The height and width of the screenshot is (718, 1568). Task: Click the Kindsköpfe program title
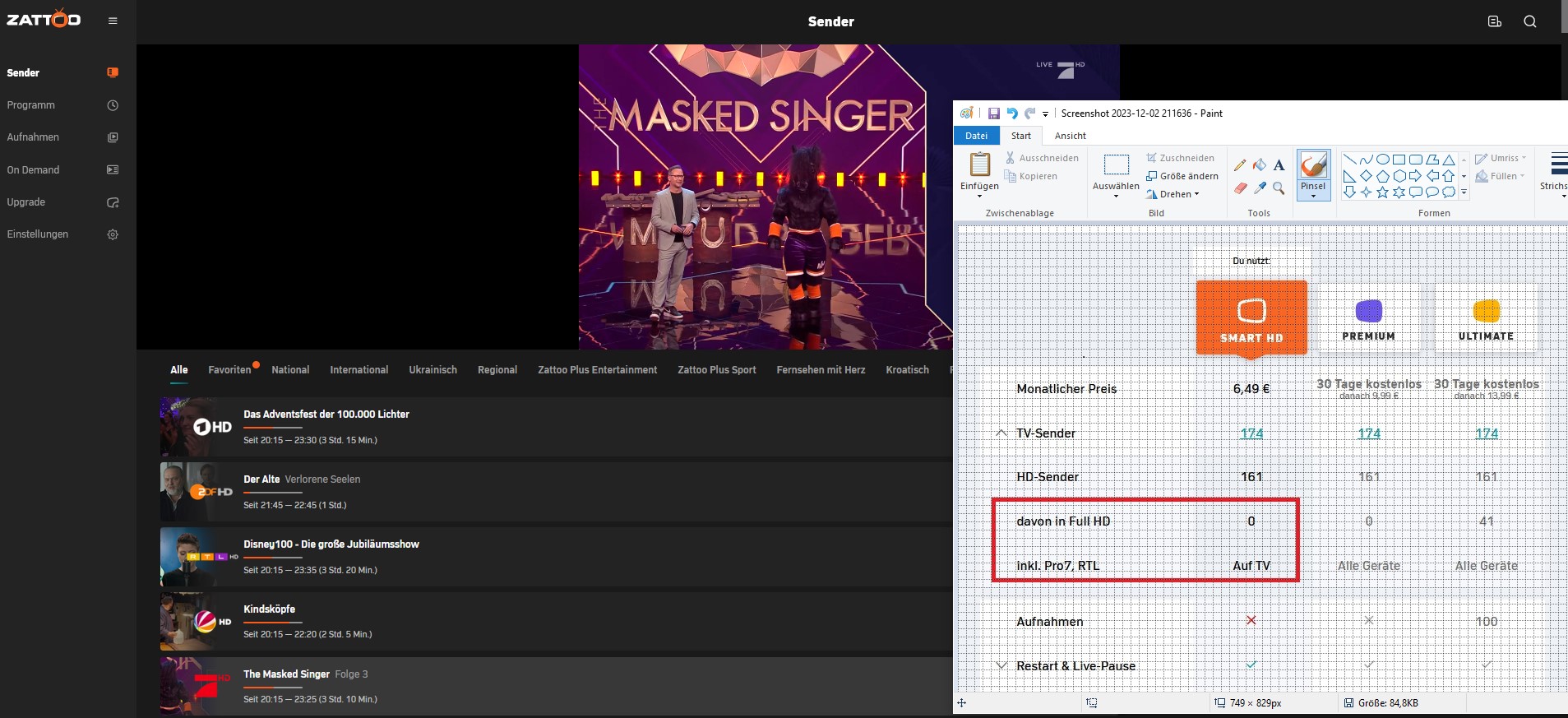point(269,609)
